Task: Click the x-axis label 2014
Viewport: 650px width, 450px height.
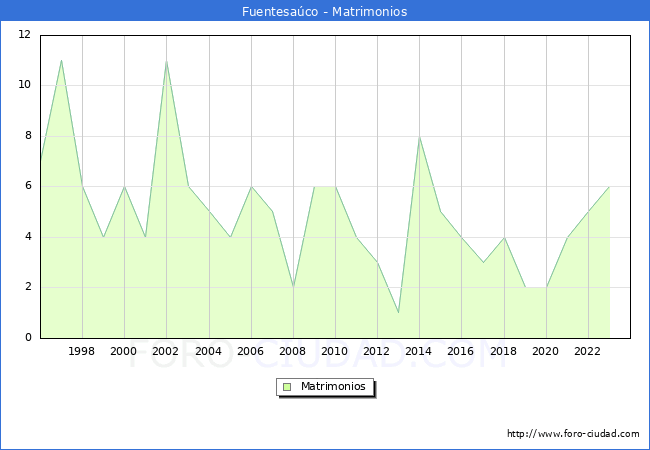Action: click(419, 351)
